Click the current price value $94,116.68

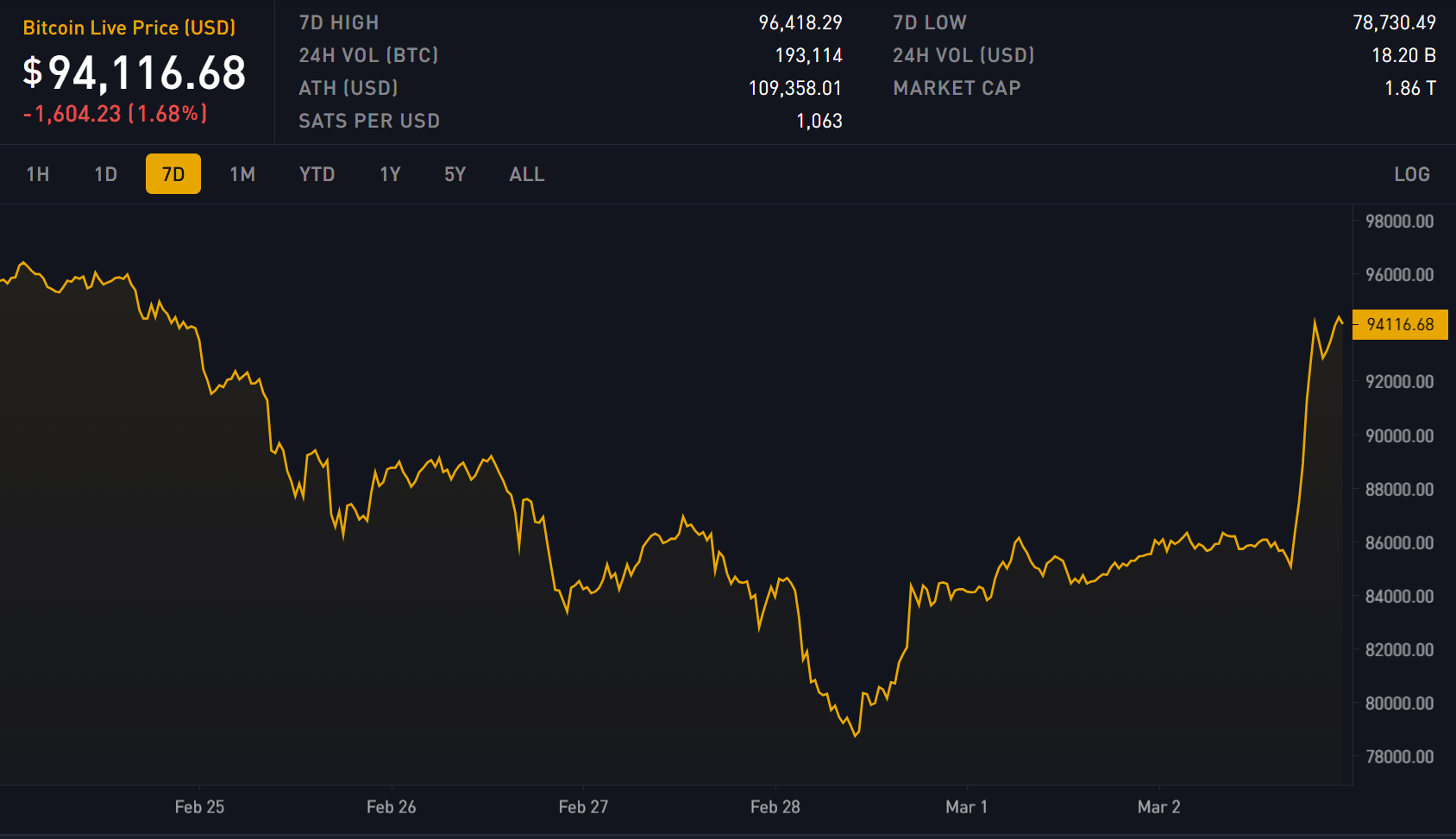coord(134,73)
